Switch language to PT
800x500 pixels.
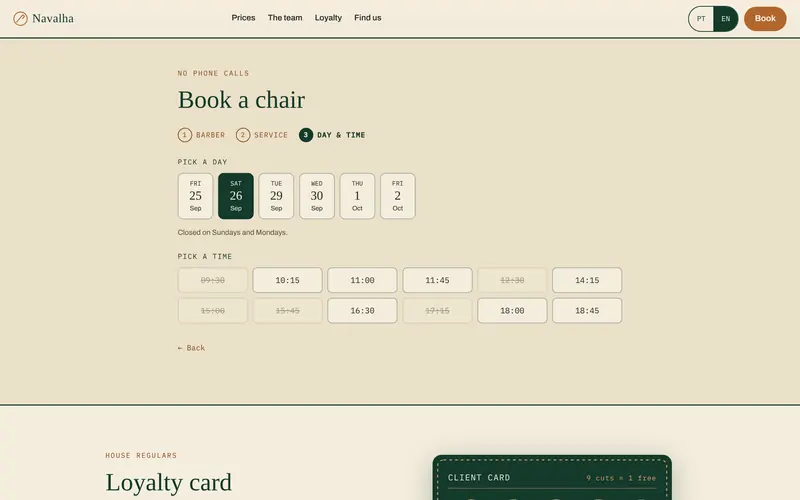tap(701, 19)
